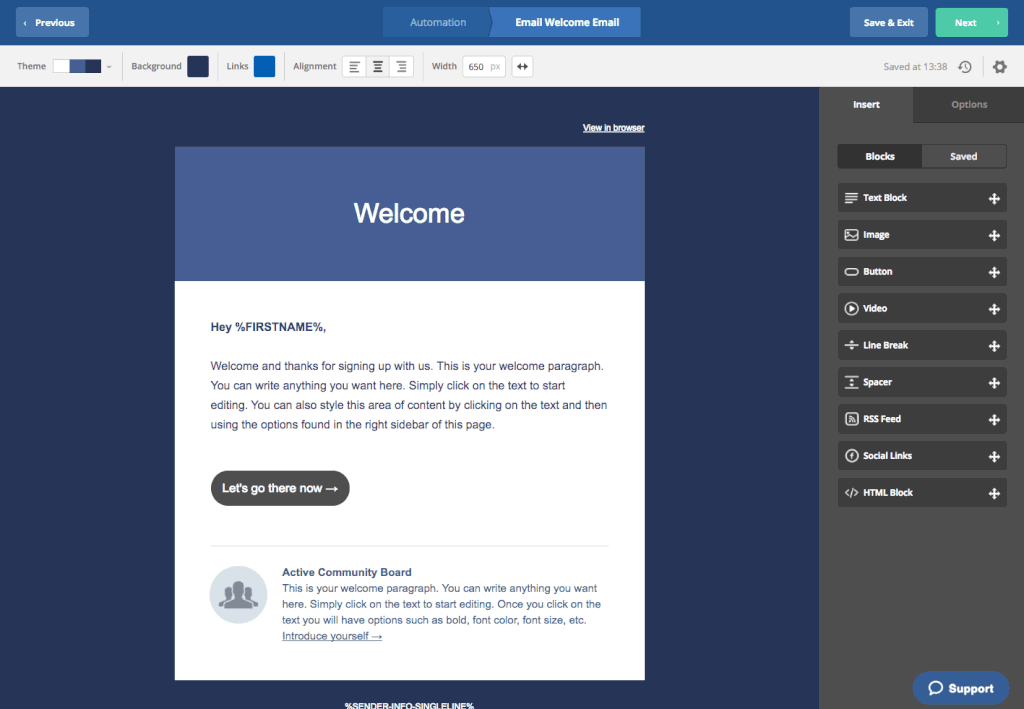Add a Text Block using its plus icon

click(x=994, y=198)
